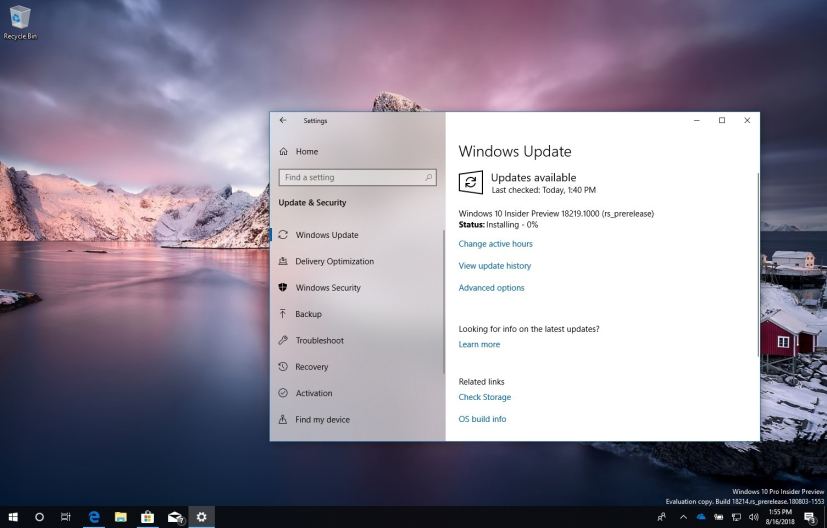The image size is (827, 528).
Task: Open Cortana search circle
Action: pyautogui.click(x=40, y=517)
